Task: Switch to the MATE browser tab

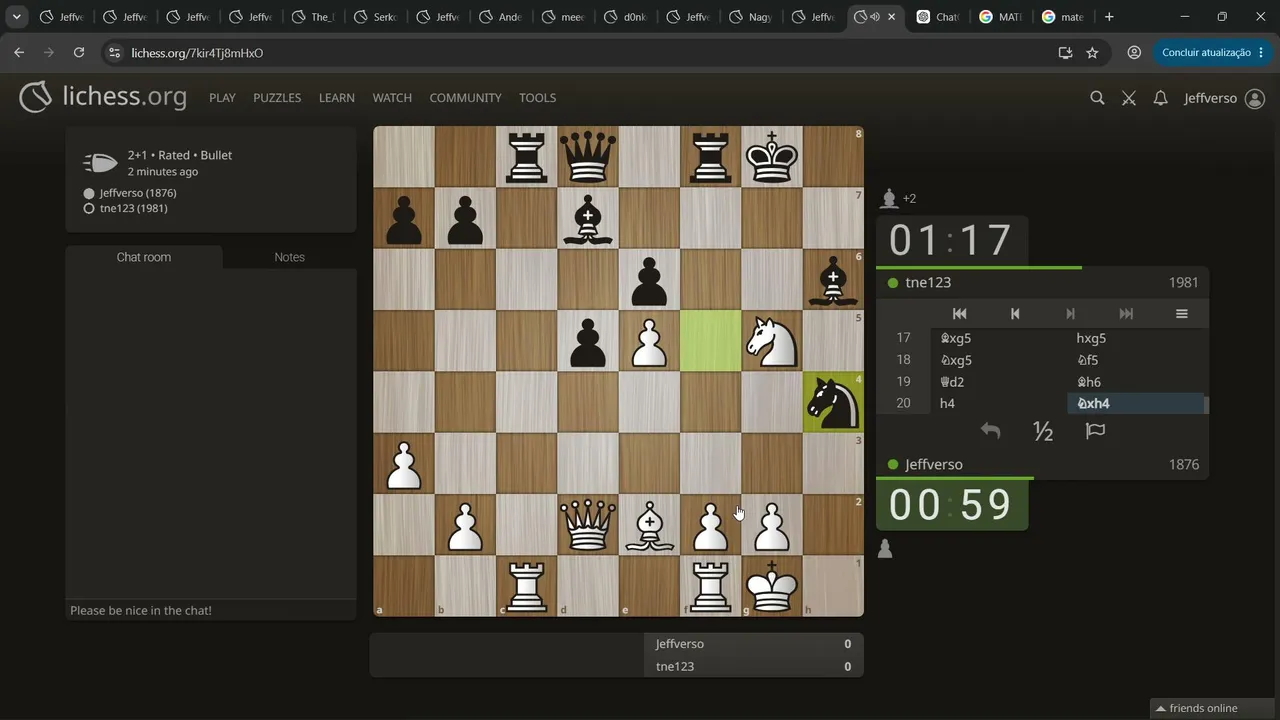Action: click(1000, 17)
